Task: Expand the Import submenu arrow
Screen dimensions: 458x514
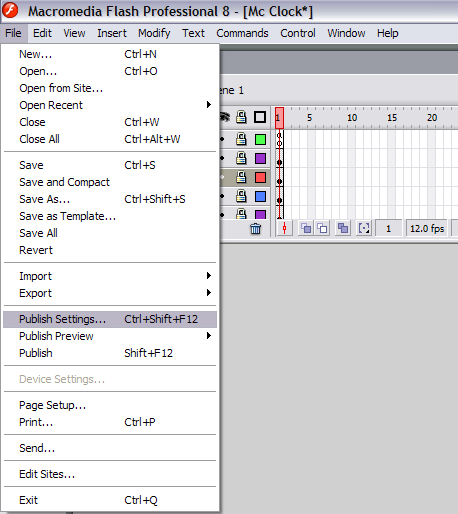Action: (x=209, y=276)
